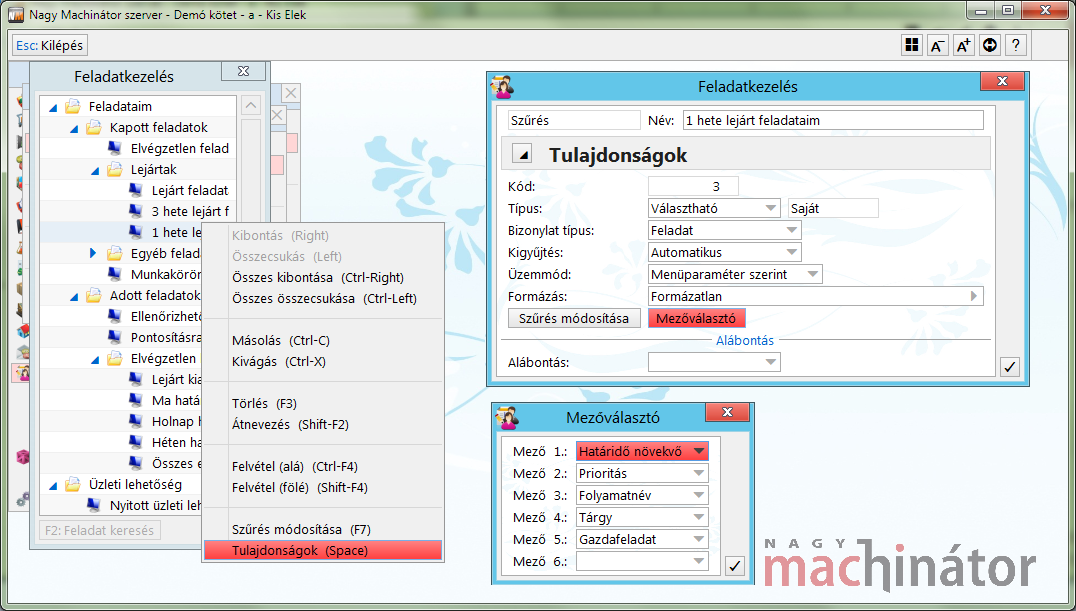
Task: Click the Saját field next to Típus
Action: [x=833, y=208]
